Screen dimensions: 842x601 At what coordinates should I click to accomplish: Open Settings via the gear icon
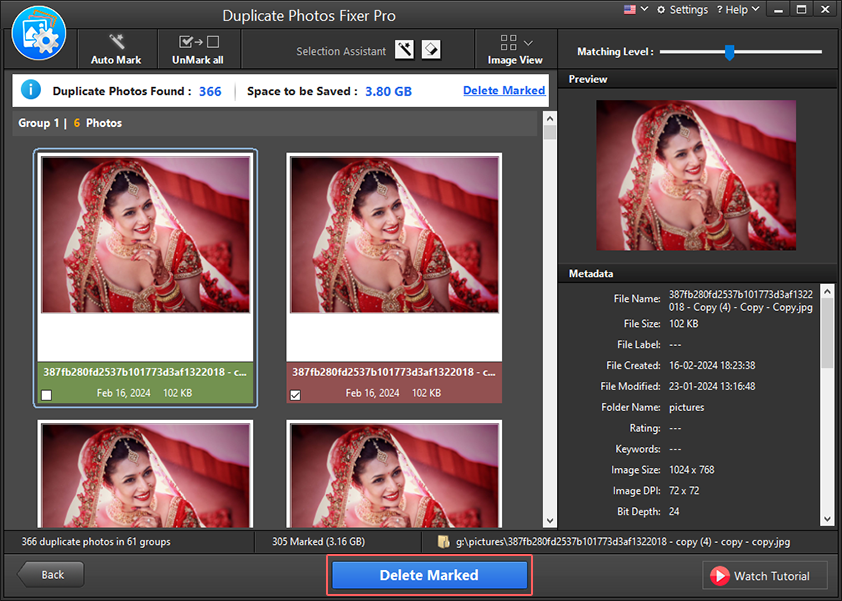coord(661,10)
